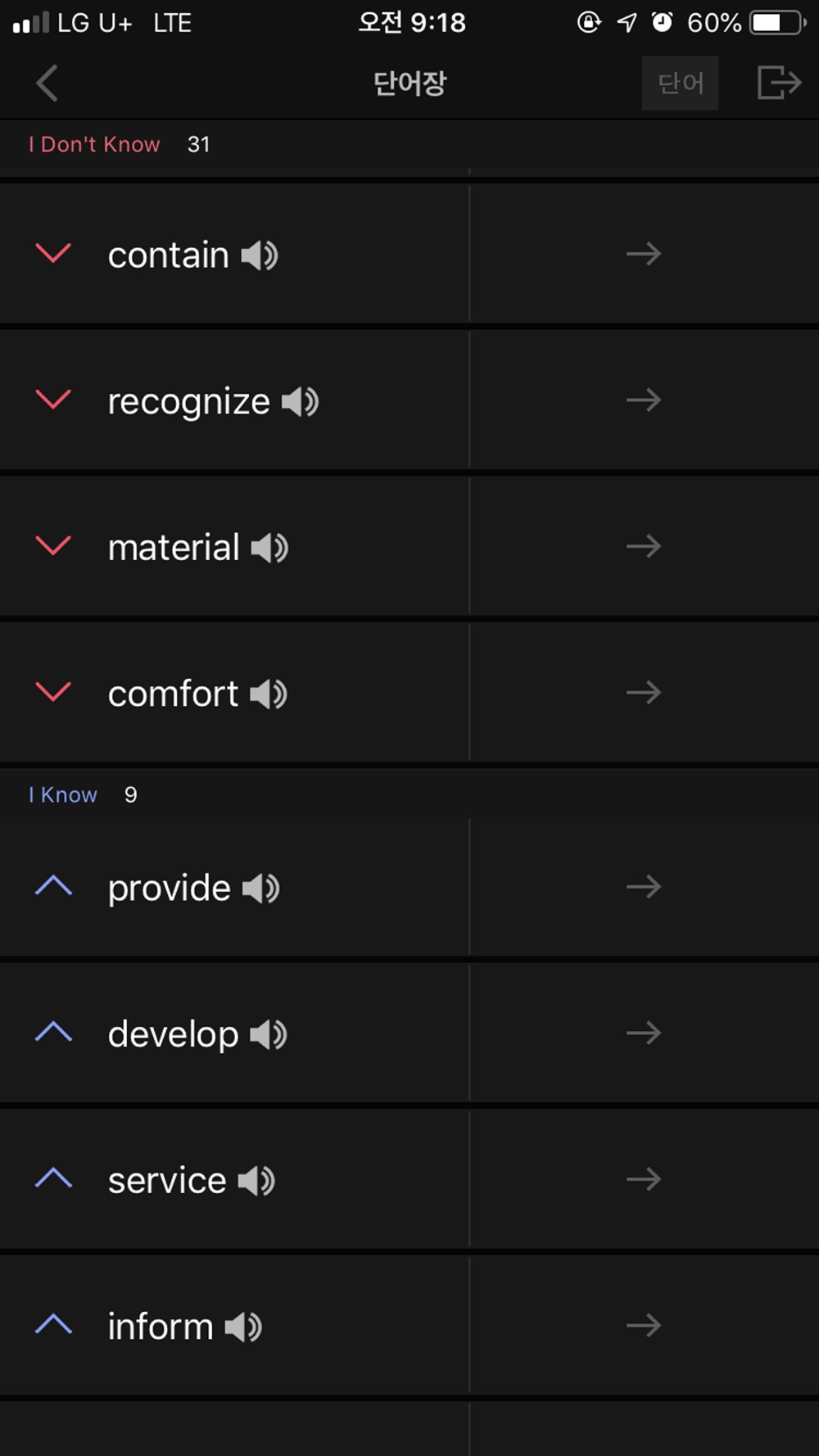Tap the word comfort

[173, 694]
